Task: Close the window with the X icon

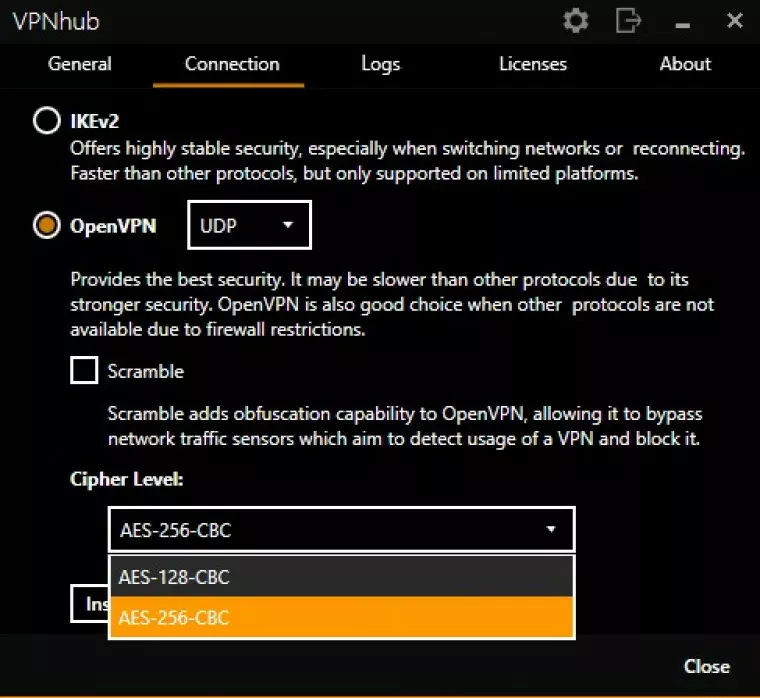Action: pyautogui.click(x=734, y=20)
